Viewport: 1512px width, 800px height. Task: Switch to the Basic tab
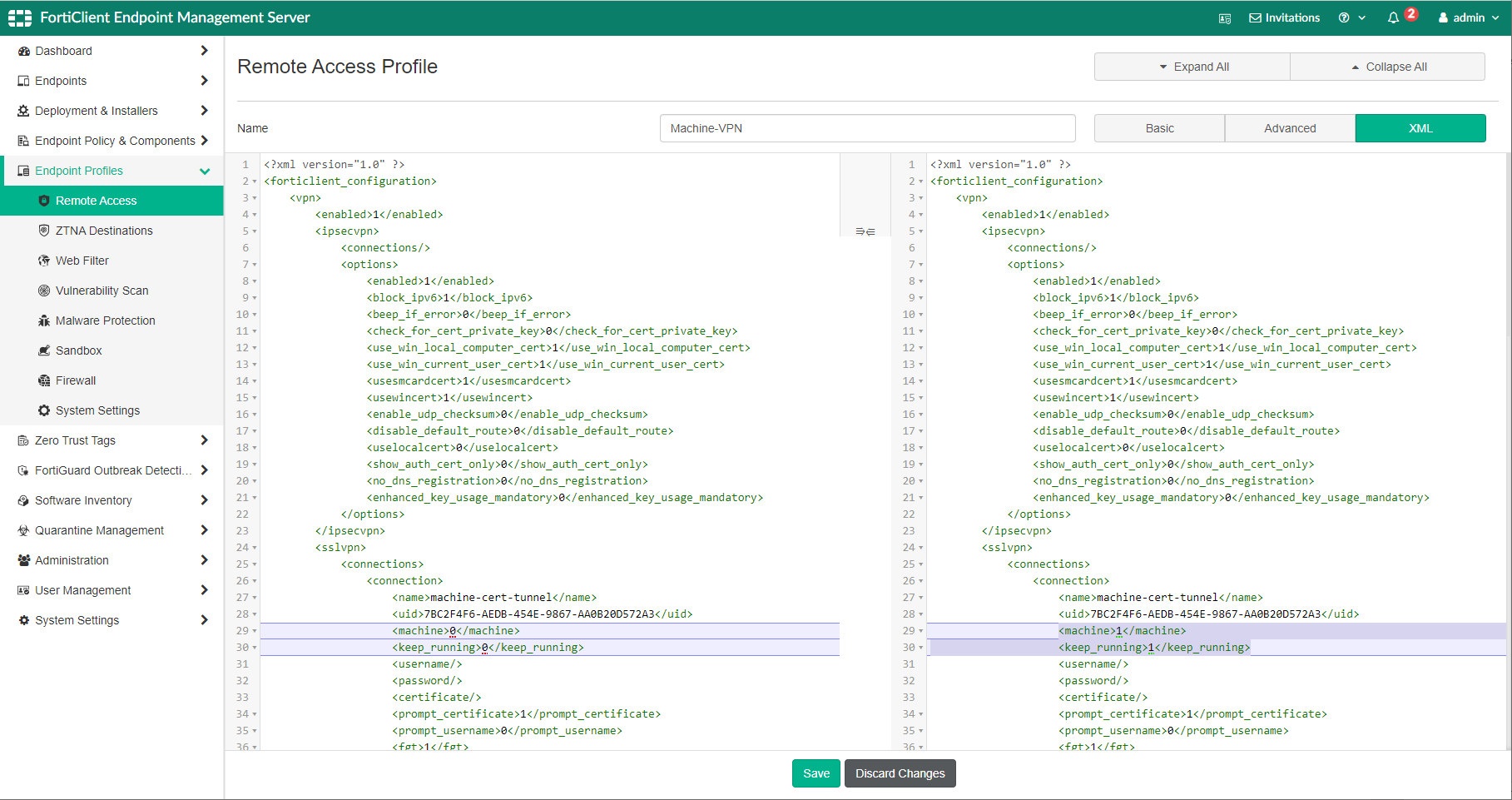[1158, 127]
